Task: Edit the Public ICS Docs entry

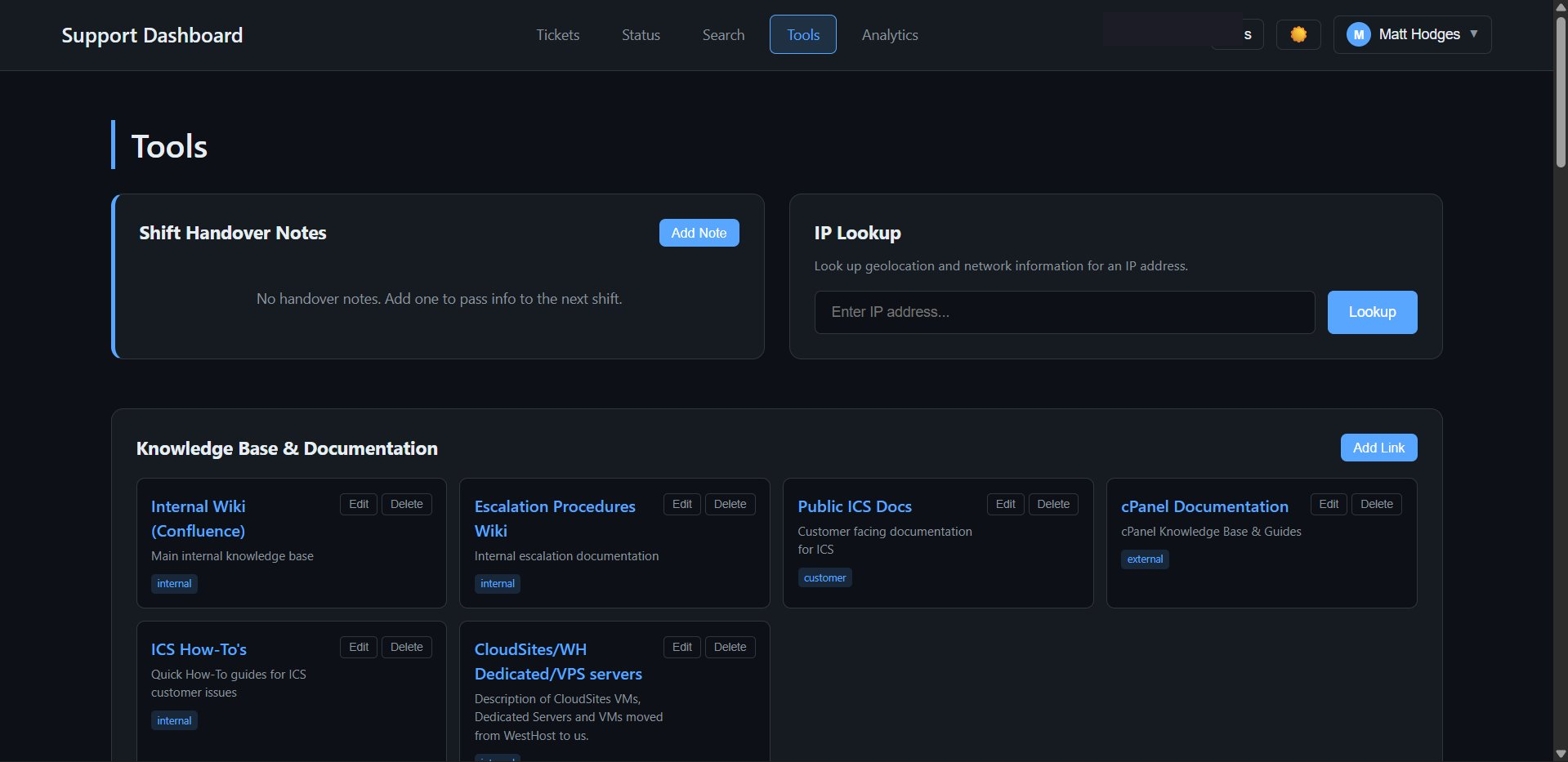Action: coord(1005,504)
